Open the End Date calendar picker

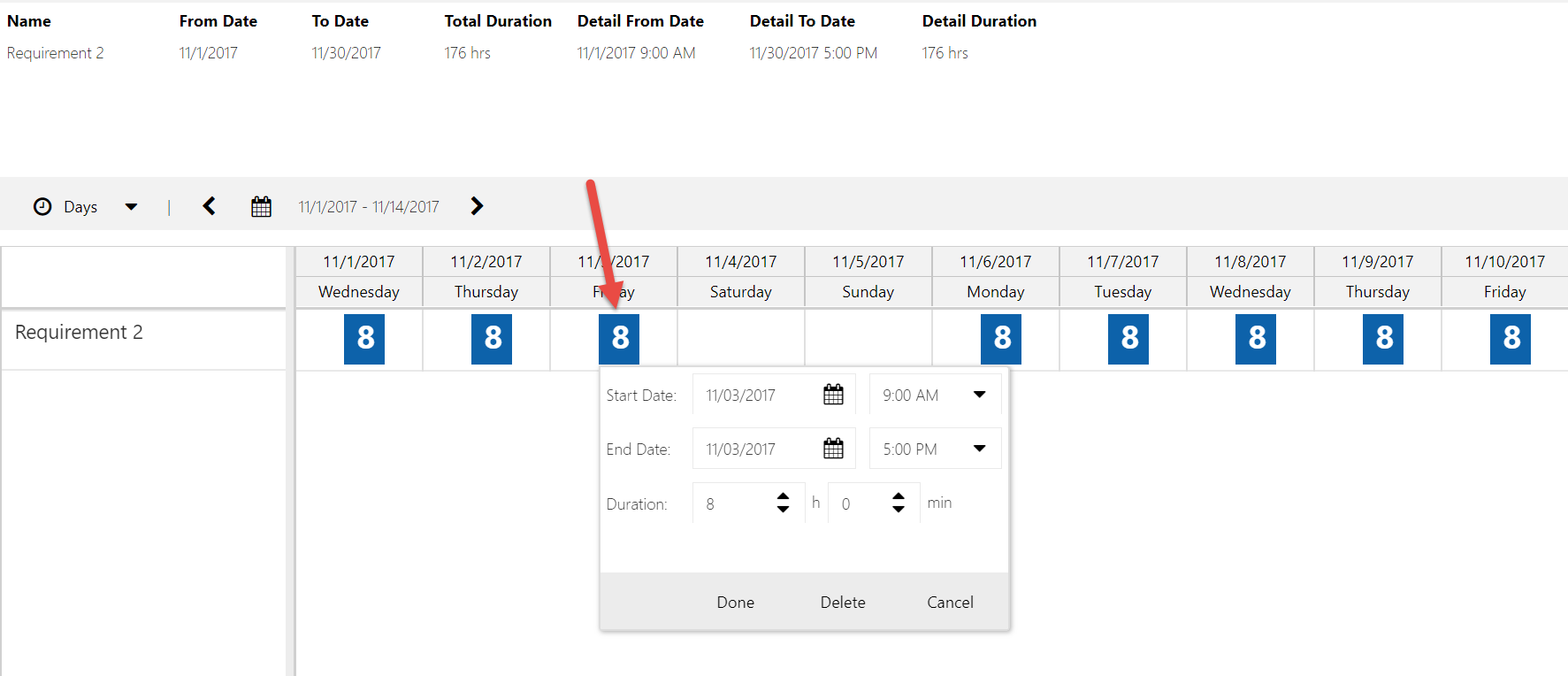pos(833,449)
